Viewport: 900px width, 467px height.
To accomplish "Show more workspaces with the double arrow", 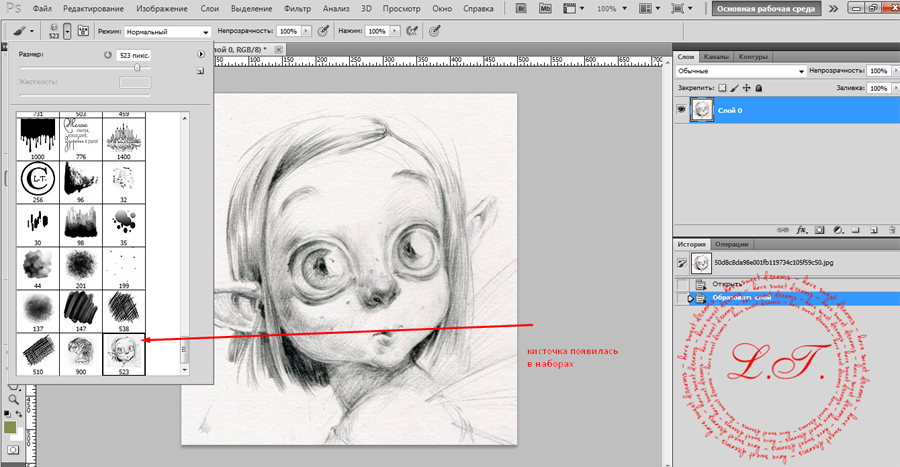I will pos(833,9).
